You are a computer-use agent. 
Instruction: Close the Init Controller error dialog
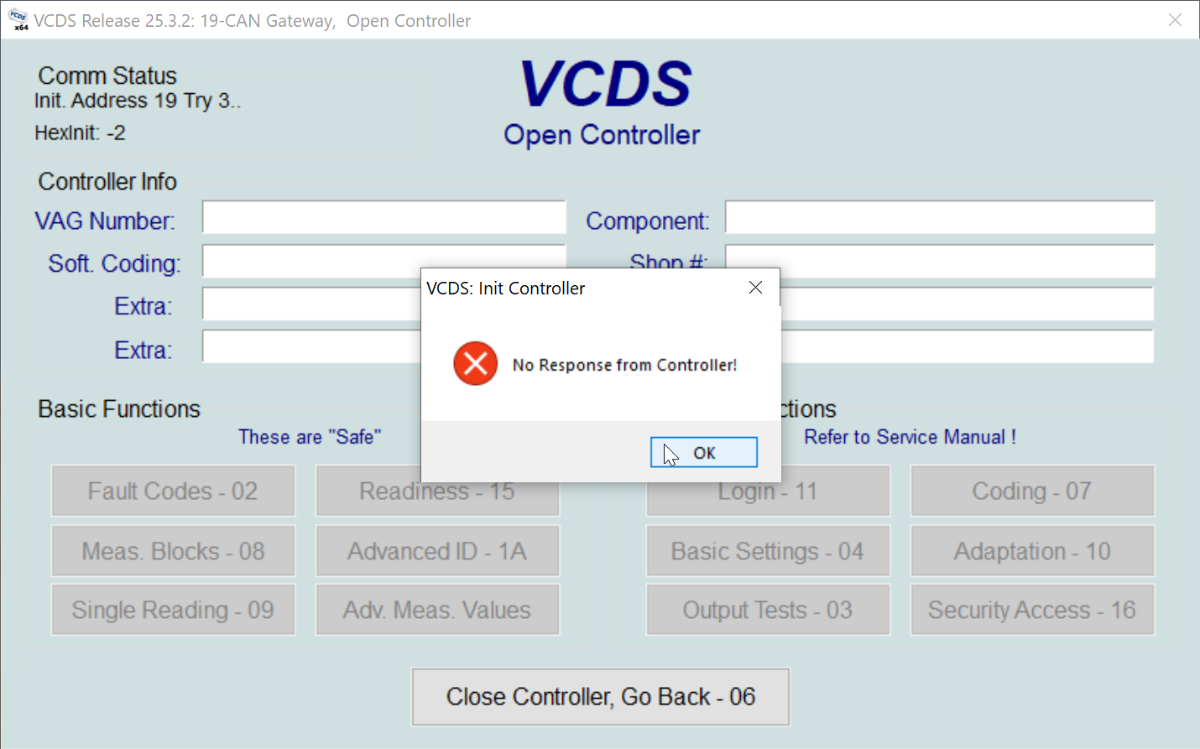click(x=756, y=288)
